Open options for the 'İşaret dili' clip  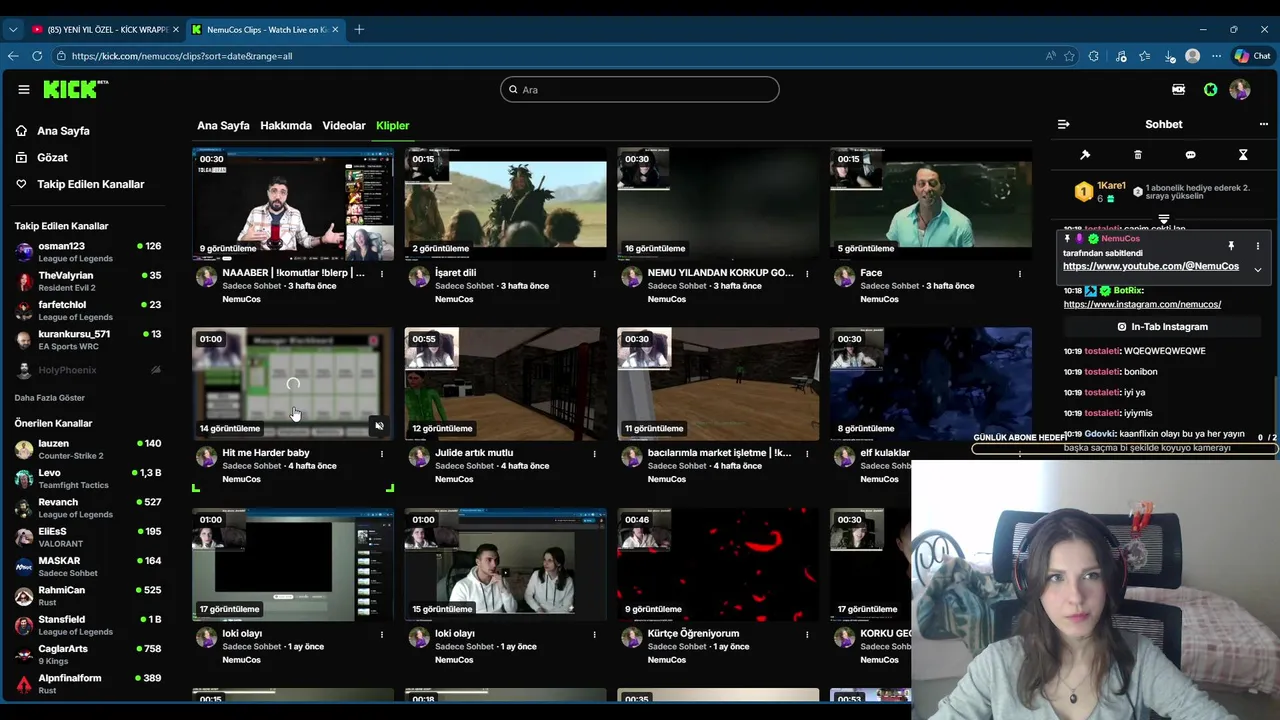(x=594, y=274)
